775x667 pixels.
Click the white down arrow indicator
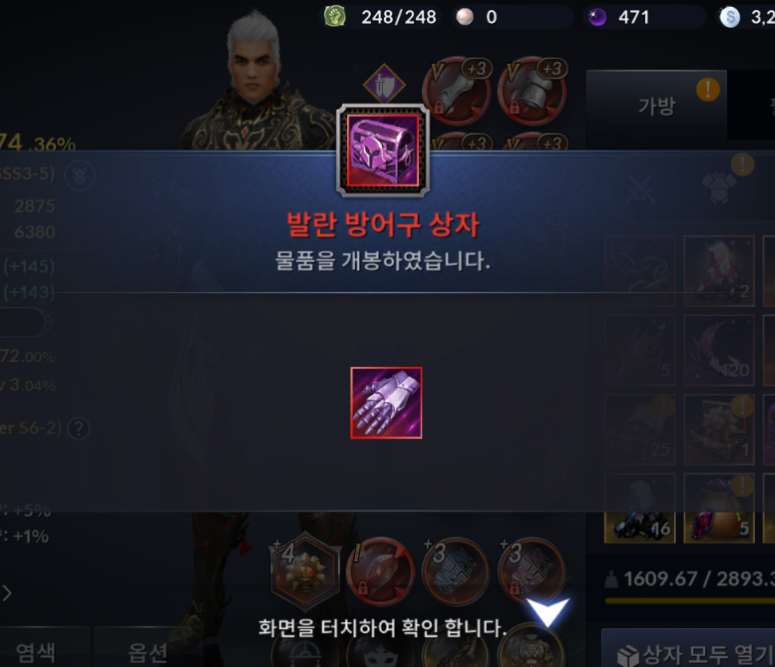point(547,613)
